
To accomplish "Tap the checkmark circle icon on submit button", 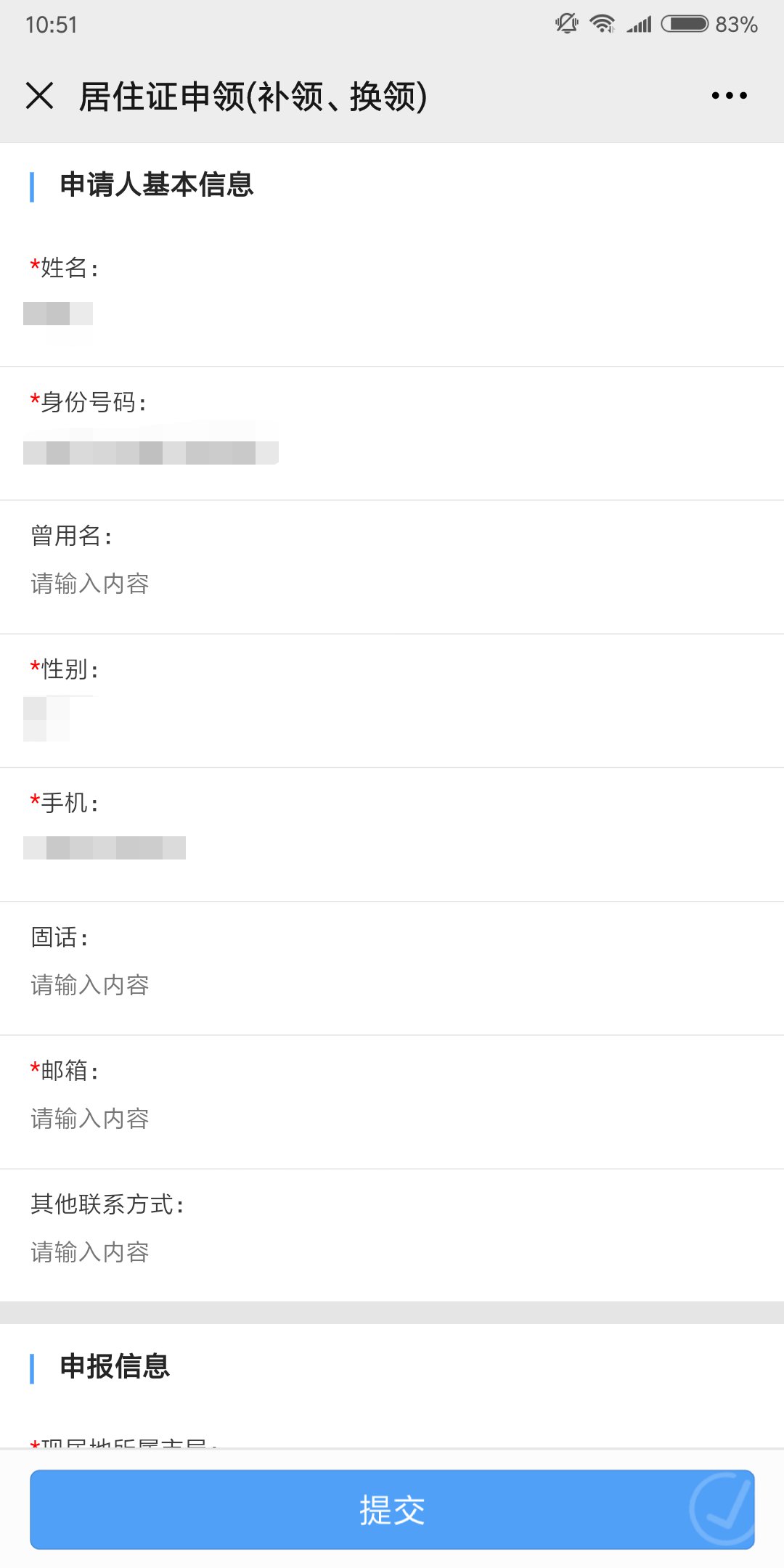I will click(722, 1508).
